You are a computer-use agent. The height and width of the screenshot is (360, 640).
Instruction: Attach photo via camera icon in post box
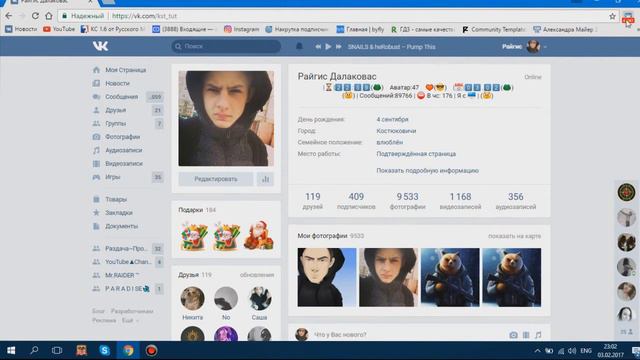(513, 335)
